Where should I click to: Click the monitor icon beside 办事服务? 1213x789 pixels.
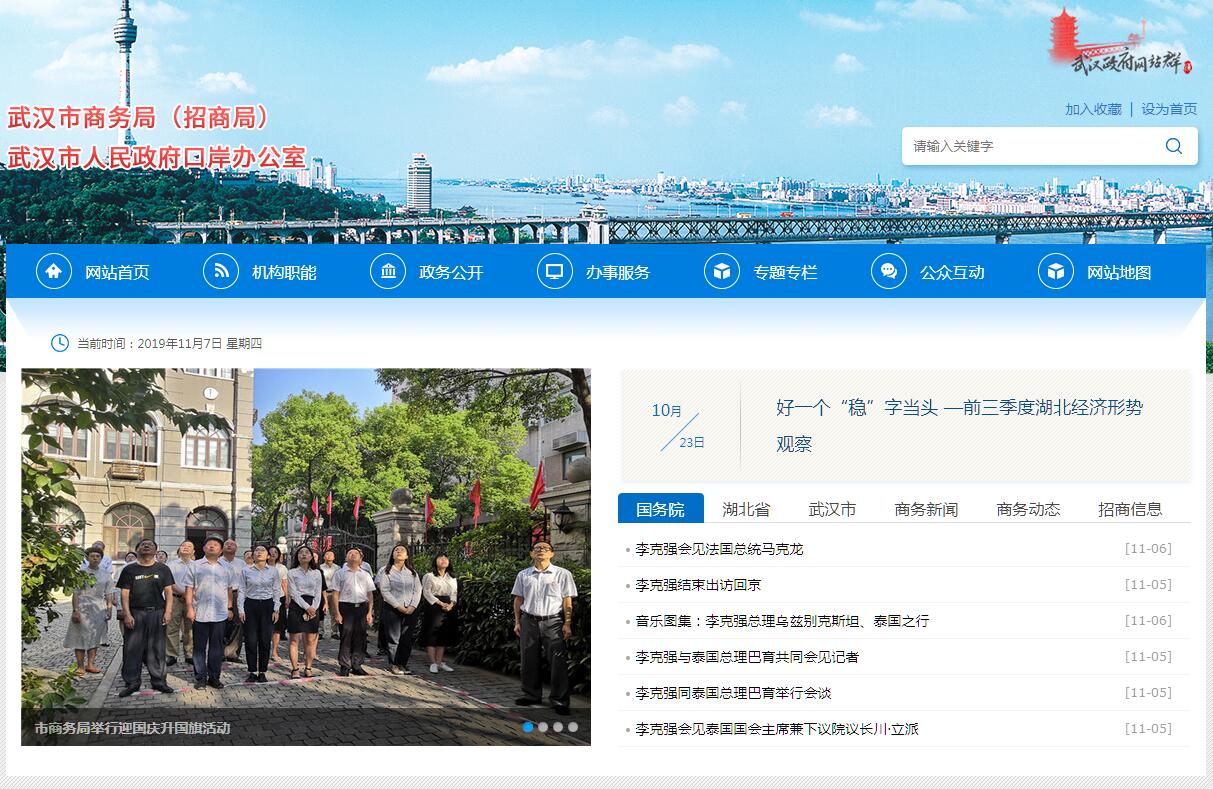click(x=555, y=271)
